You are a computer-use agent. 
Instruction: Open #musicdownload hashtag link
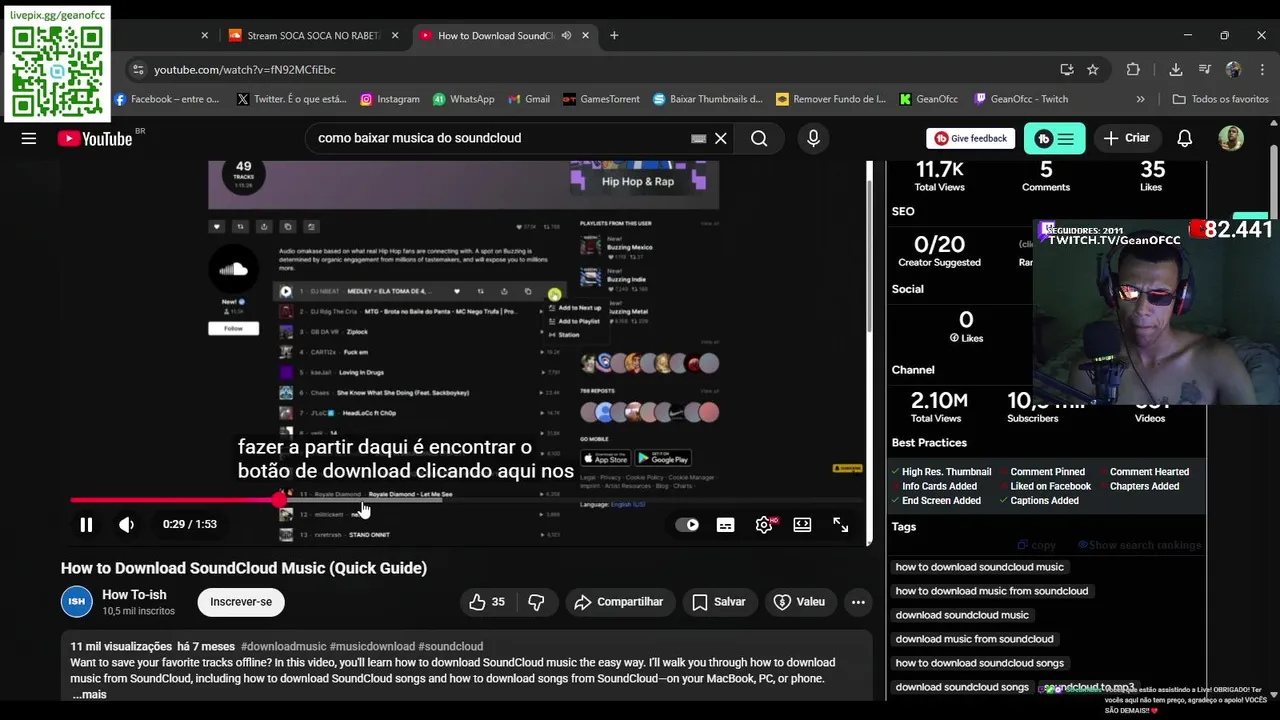pyautogui.click(x=372, y=647)
